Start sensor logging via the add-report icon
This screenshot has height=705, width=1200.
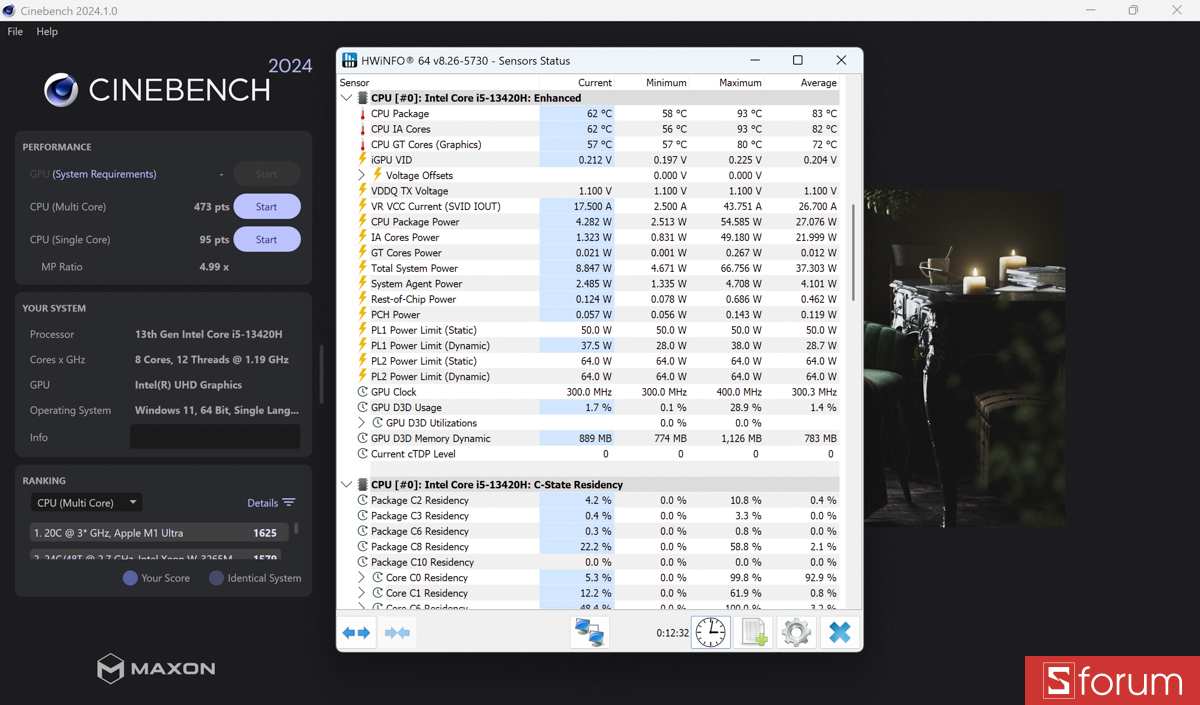click(753, 632)
